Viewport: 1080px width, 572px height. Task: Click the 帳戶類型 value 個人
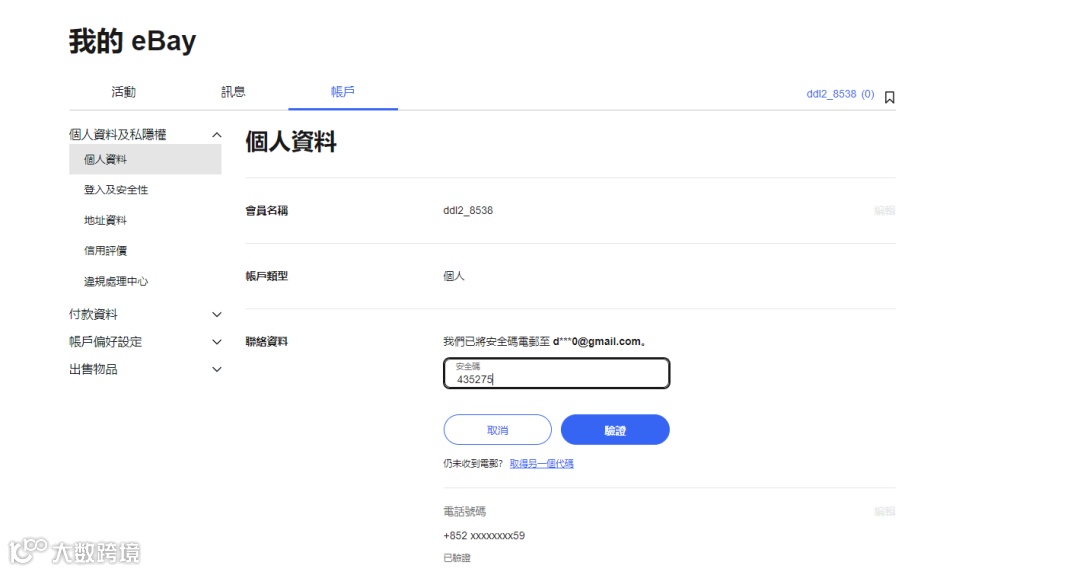click(454, 276)
